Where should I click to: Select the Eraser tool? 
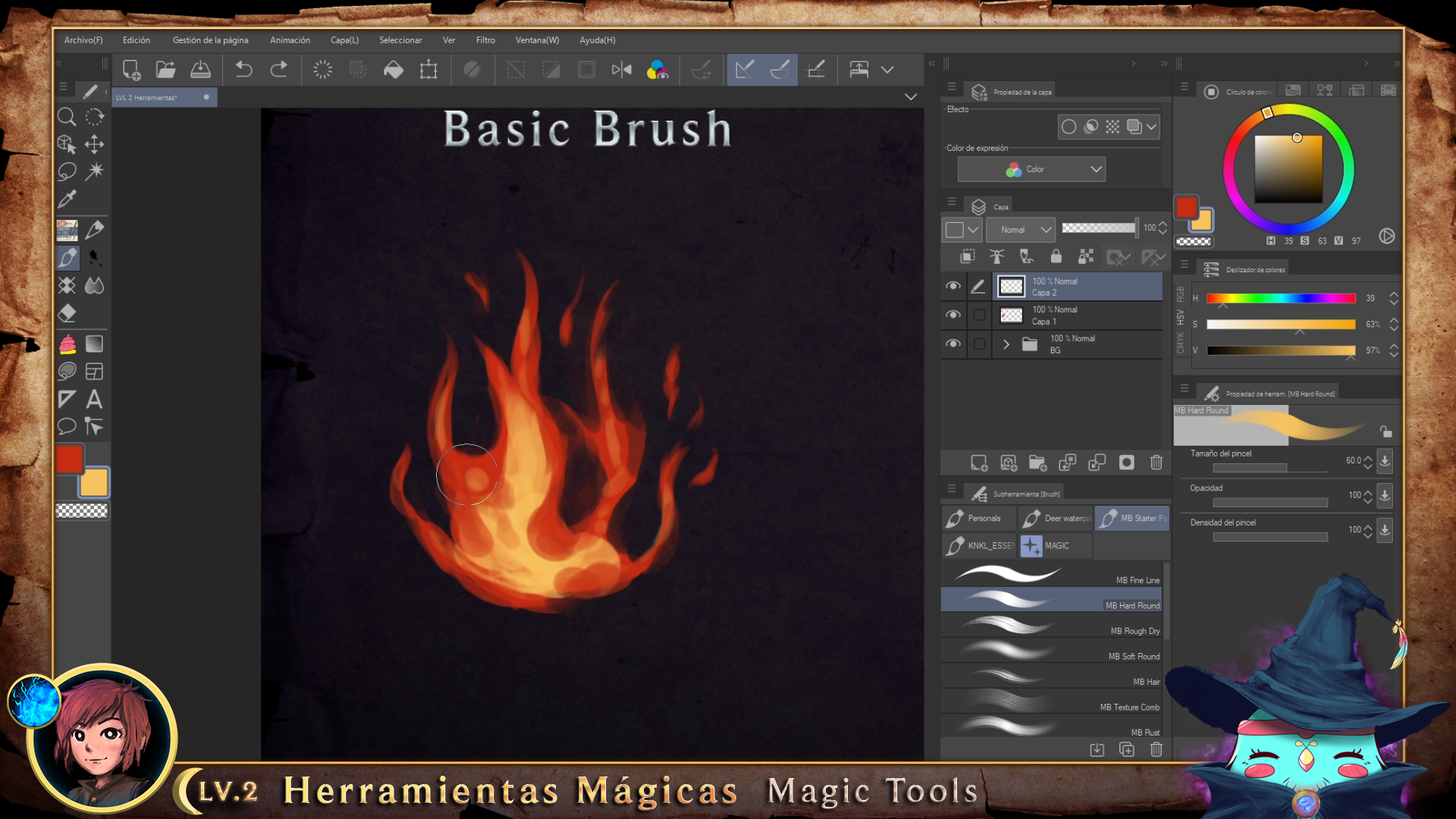point(67,313)
